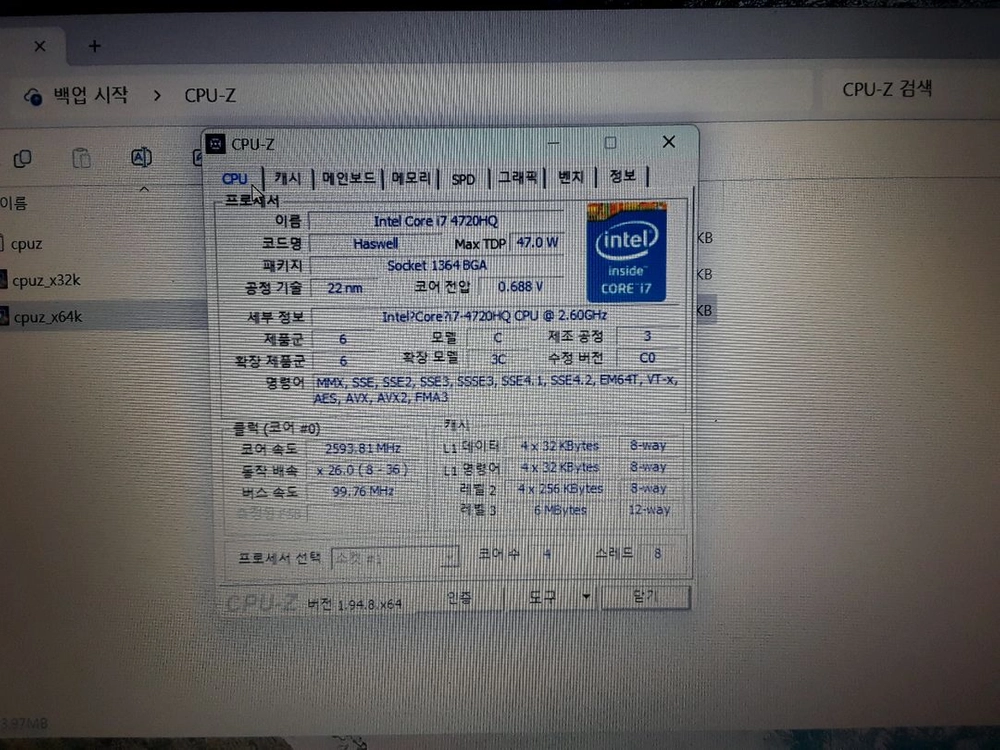Close the CPU-Z window
The height and width of the screenshot is (750, 1000).
click(668, 142)
